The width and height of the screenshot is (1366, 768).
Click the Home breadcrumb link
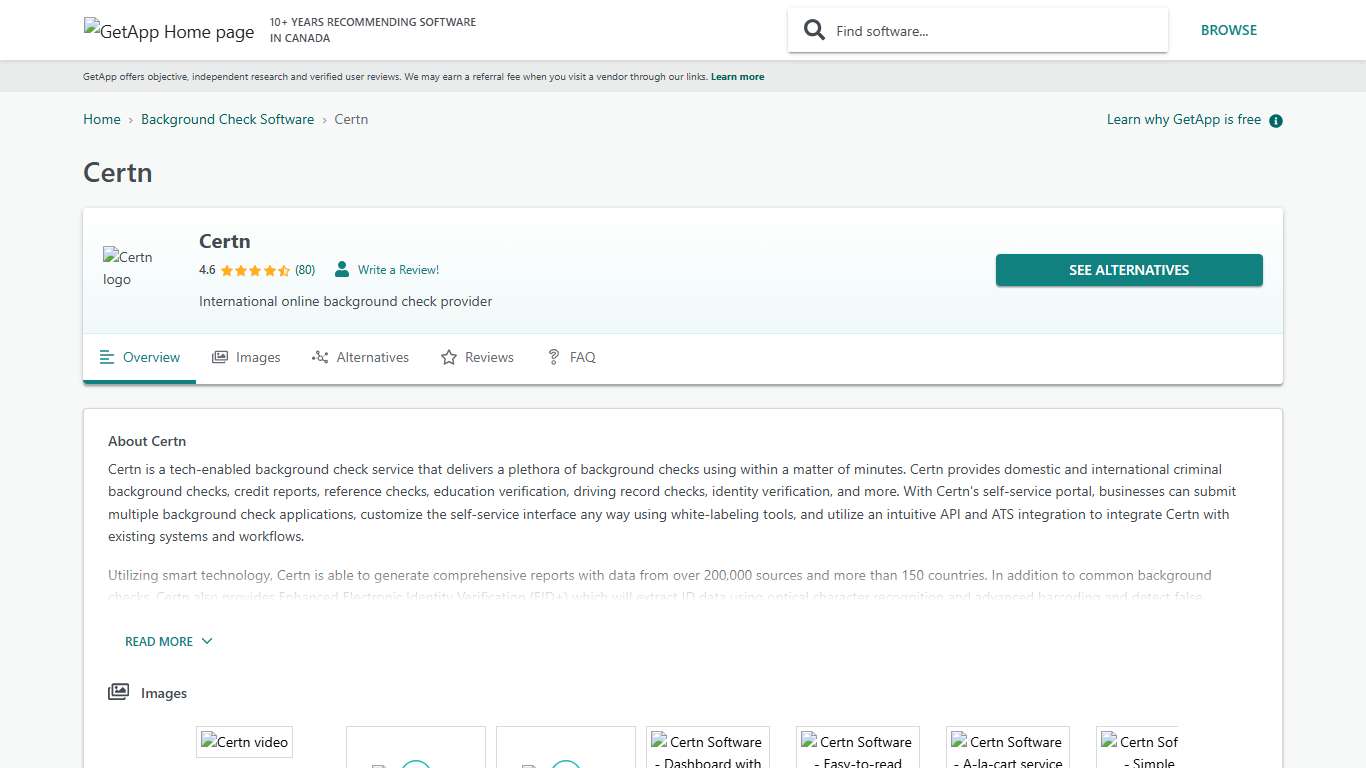101,119
